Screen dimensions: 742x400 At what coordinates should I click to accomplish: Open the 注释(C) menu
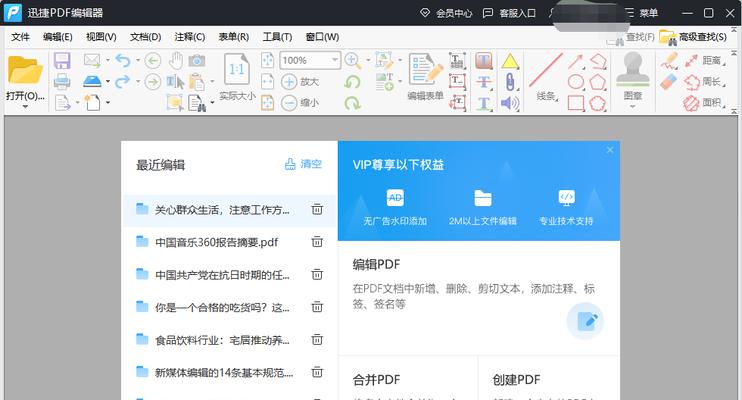click(x=190, y=37)
